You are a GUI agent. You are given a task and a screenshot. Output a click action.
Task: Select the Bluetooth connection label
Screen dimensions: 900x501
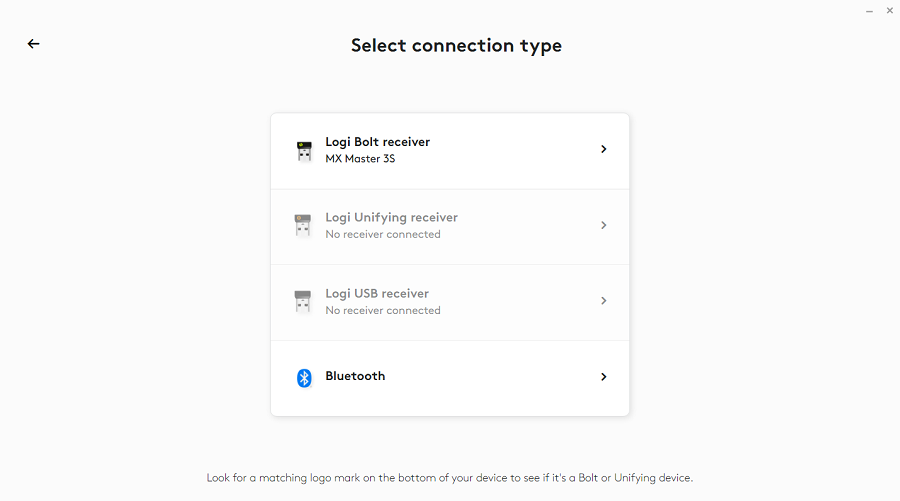[x=355, y=376]
